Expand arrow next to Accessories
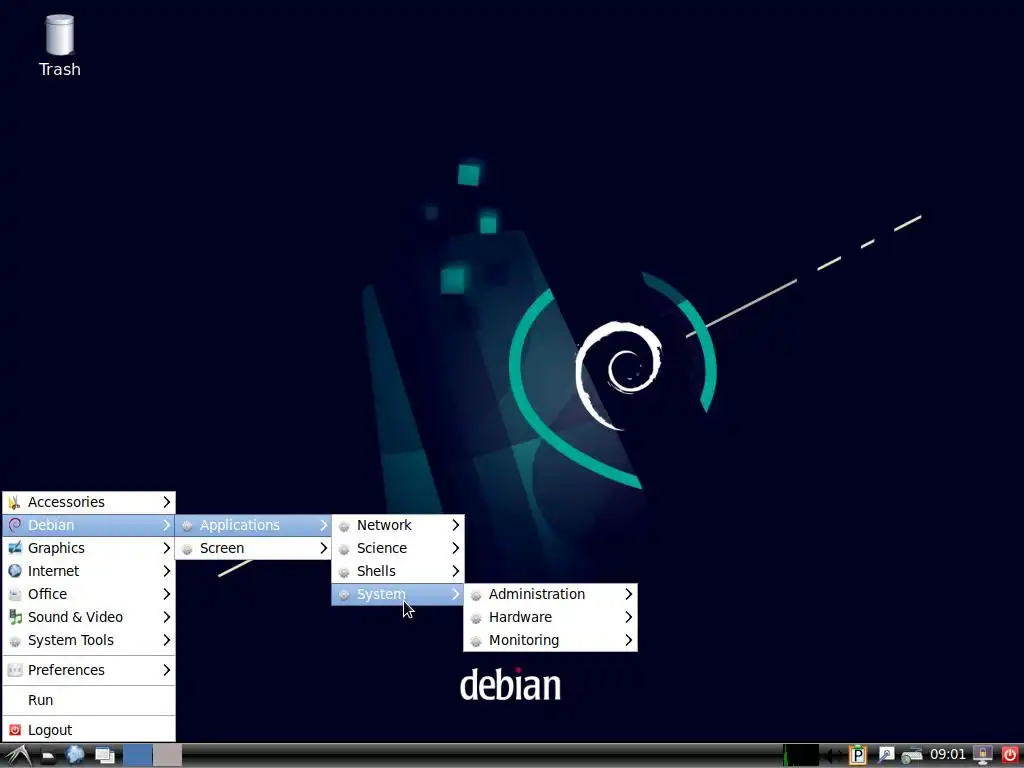1024x768 pixels. point(167,502)
